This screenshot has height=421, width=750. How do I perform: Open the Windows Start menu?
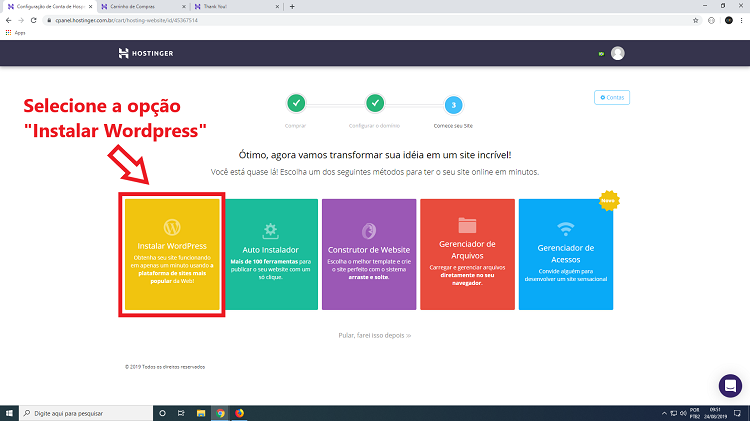[x=9, y=413]
